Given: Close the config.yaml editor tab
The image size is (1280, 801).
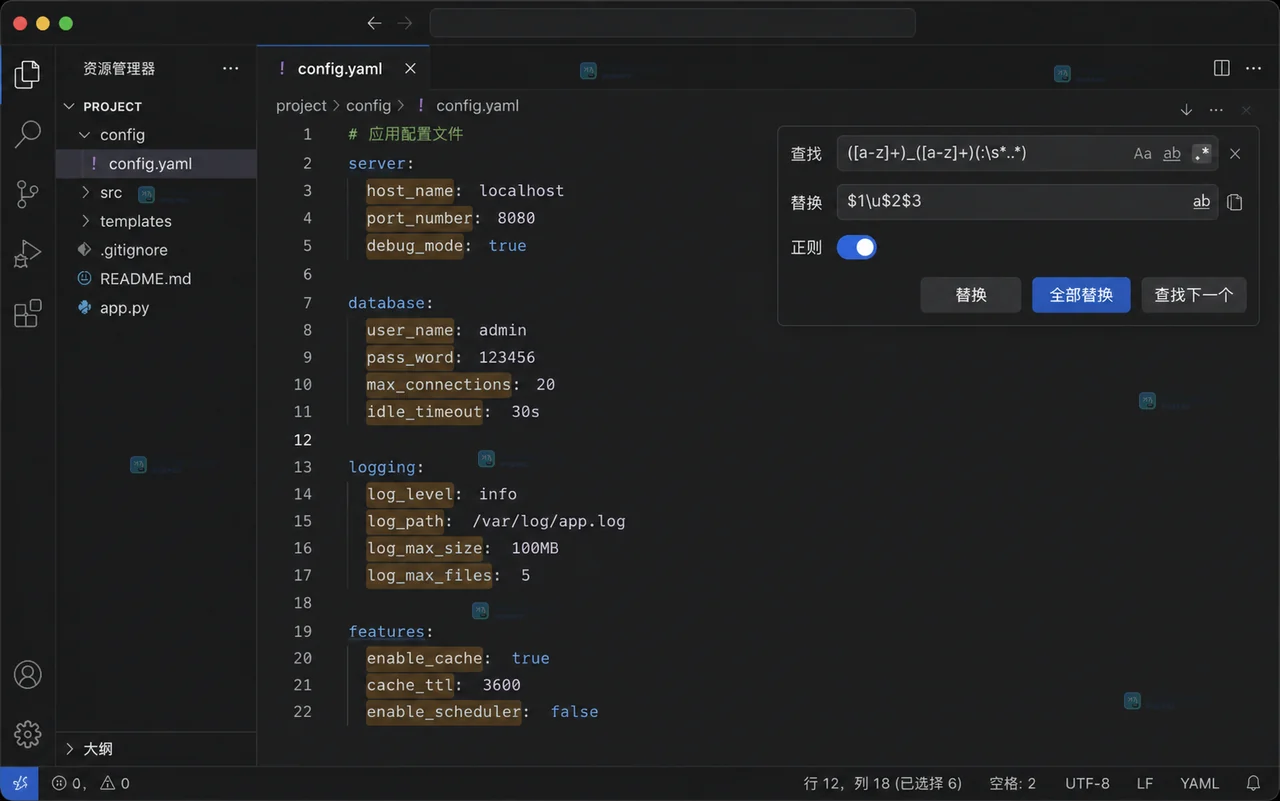Looking at the screenshot, I should click(410, 69).
